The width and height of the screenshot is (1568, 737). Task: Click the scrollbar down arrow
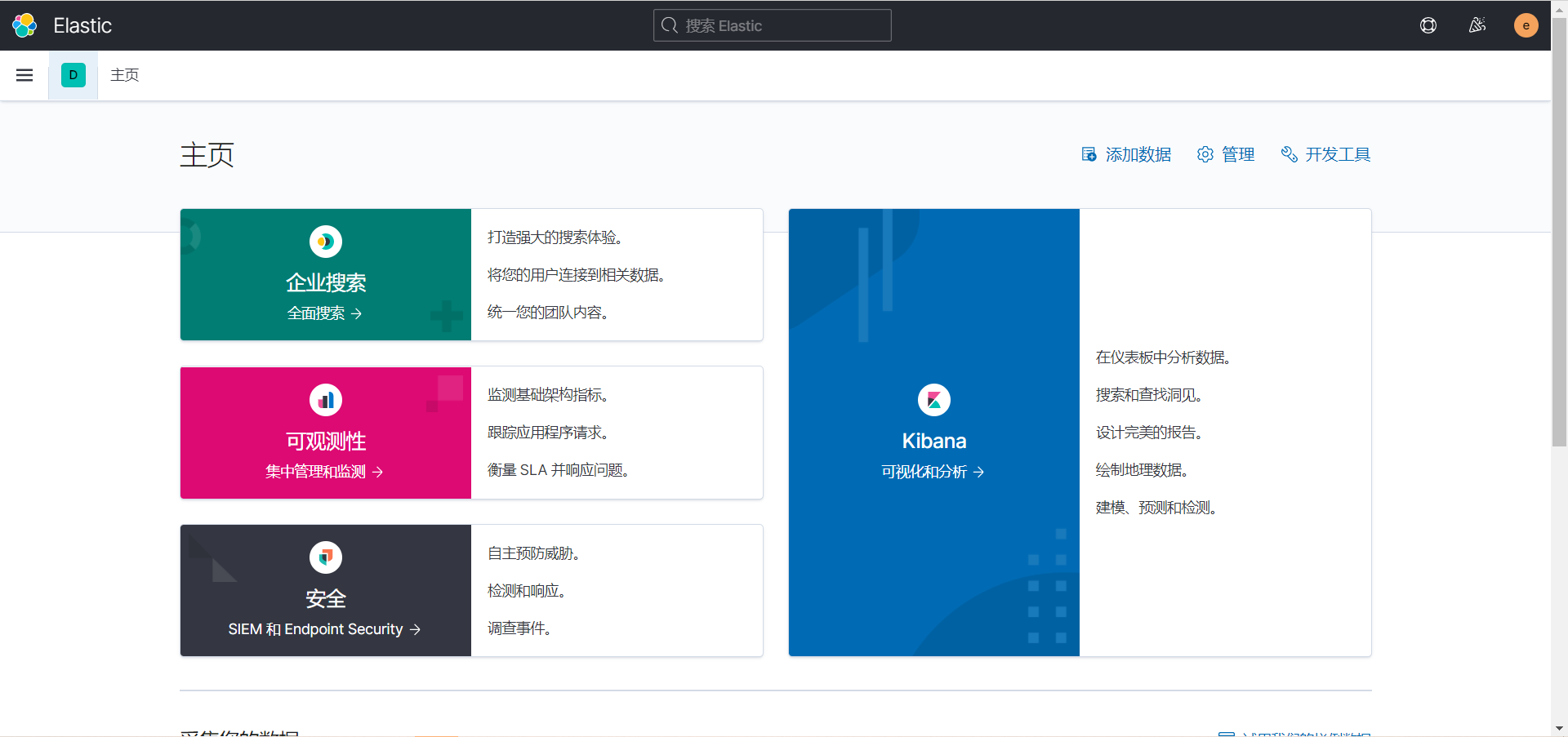[1559, 728]
